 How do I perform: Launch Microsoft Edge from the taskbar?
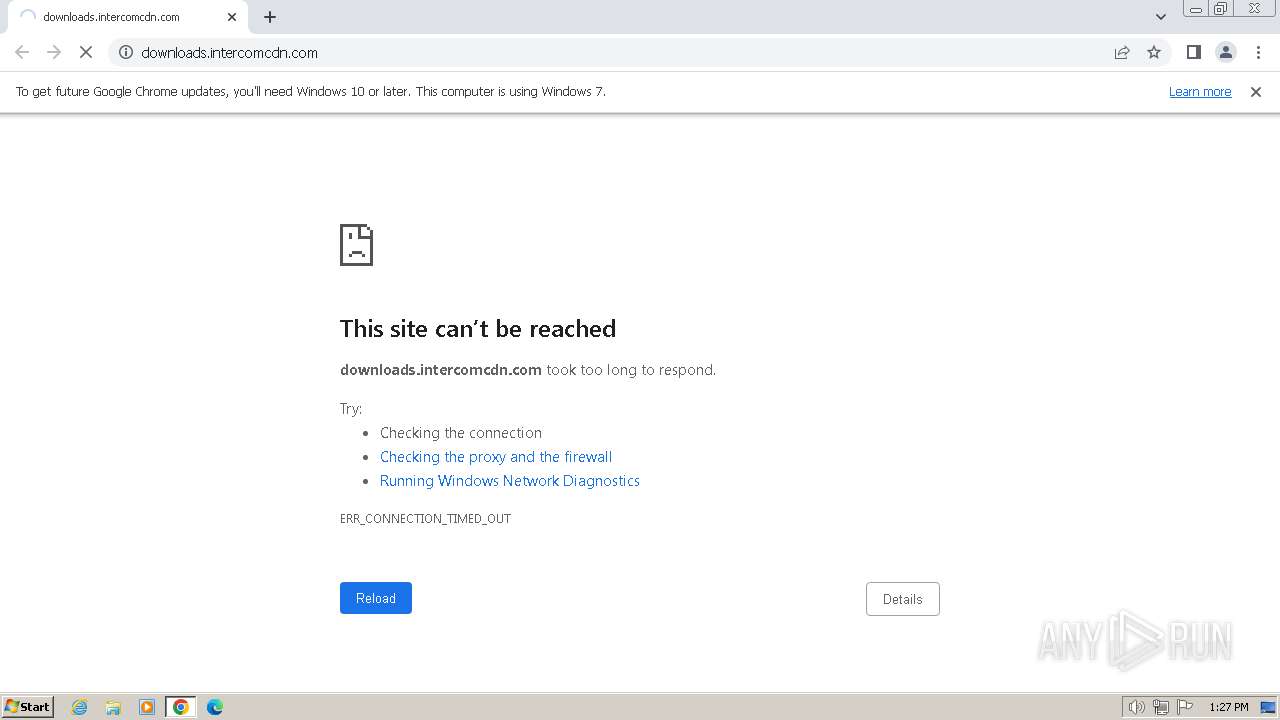pos(215,707)
